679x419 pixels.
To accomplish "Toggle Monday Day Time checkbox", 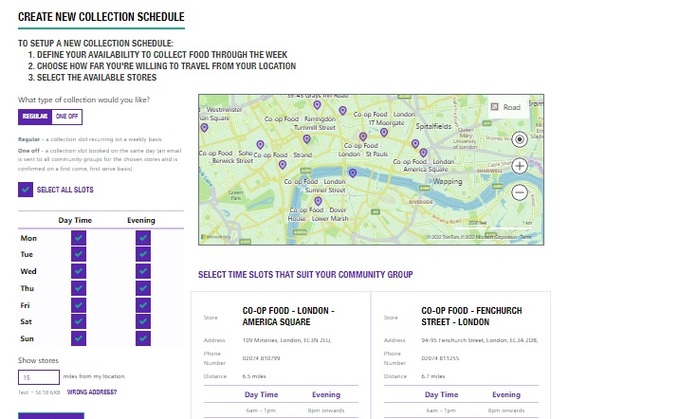I will pyautogui.click(x=78, y=238).
